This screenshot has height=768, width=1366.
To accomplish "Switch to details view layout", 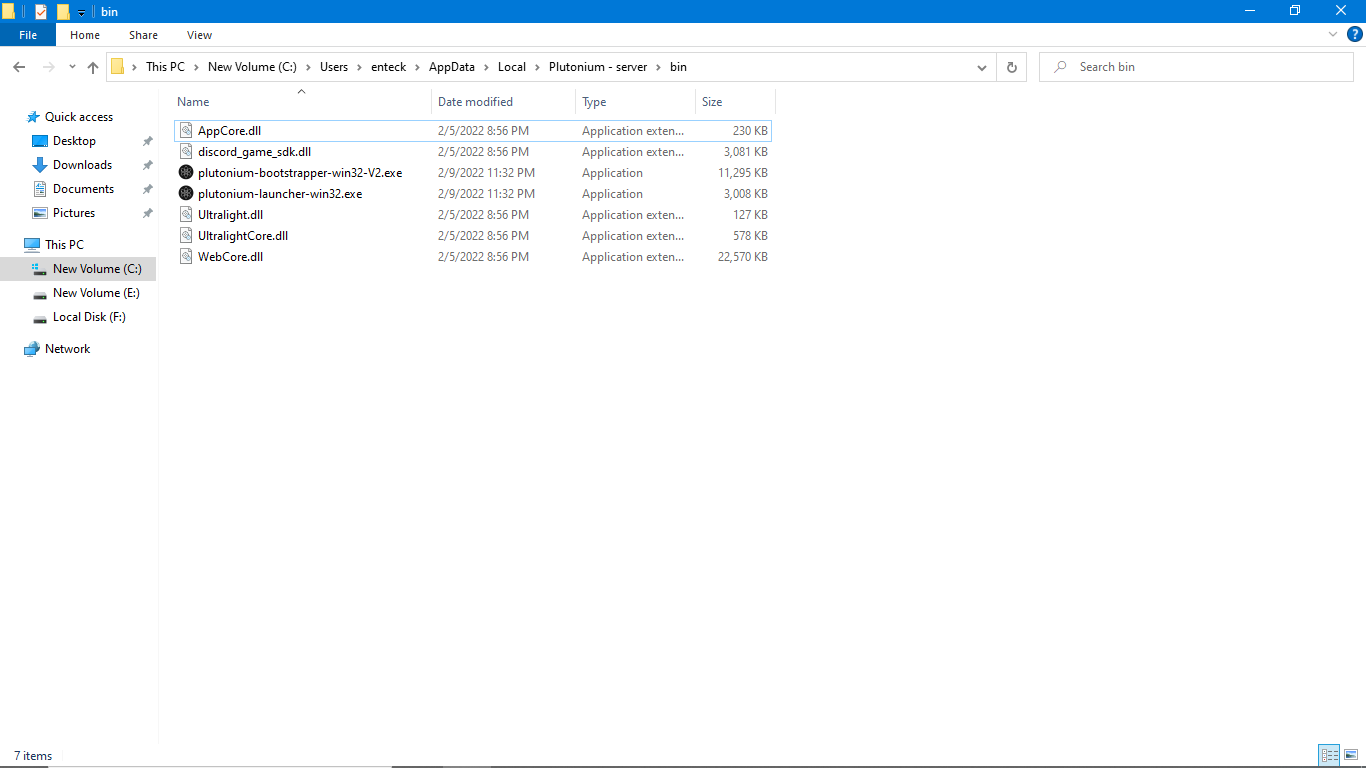I will pos(1329,756).
